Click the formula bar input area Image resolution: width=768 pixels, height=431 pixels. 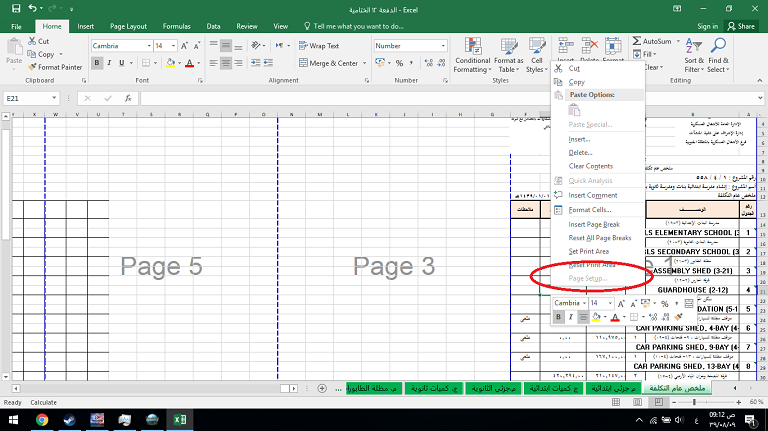[448, 98]
